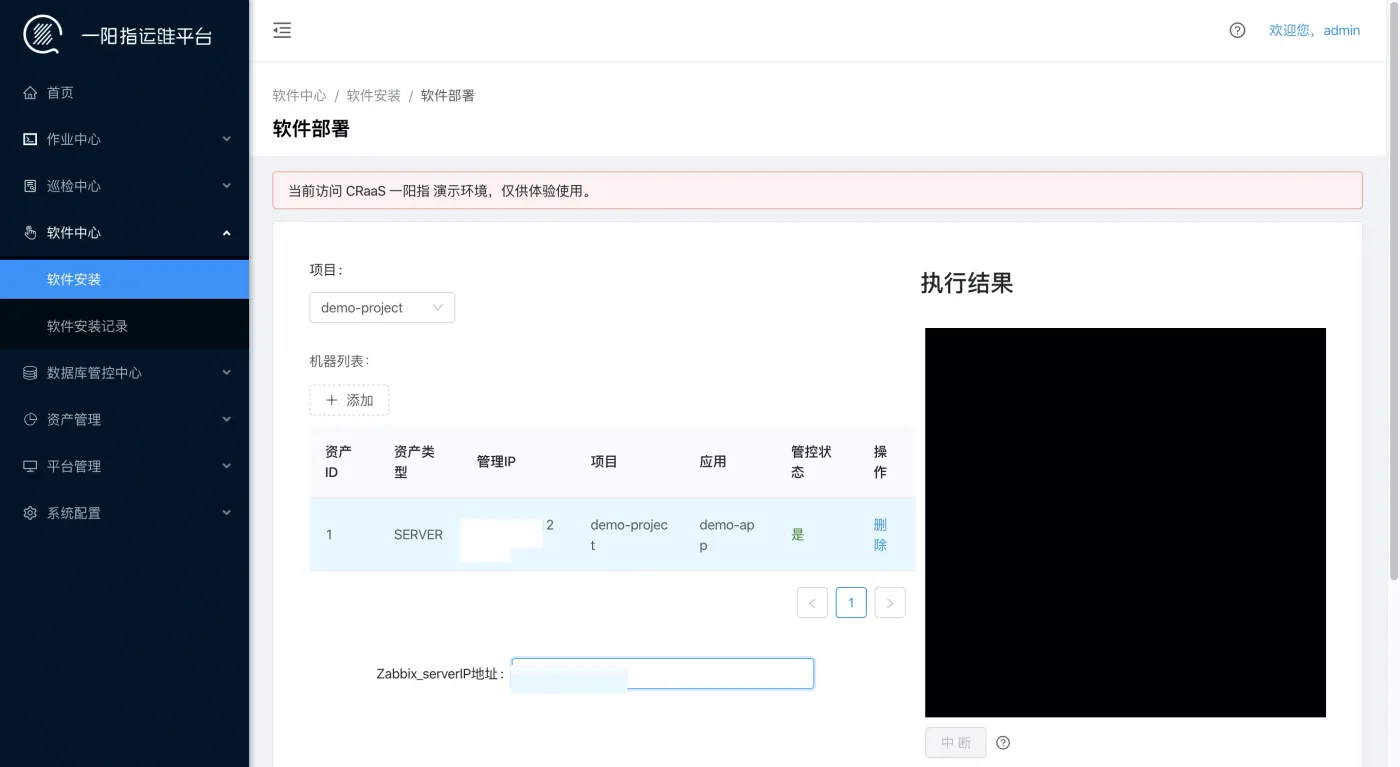
Task: Click the 首页 home icon
Action: pyautogui.click(x=30, y=93)
